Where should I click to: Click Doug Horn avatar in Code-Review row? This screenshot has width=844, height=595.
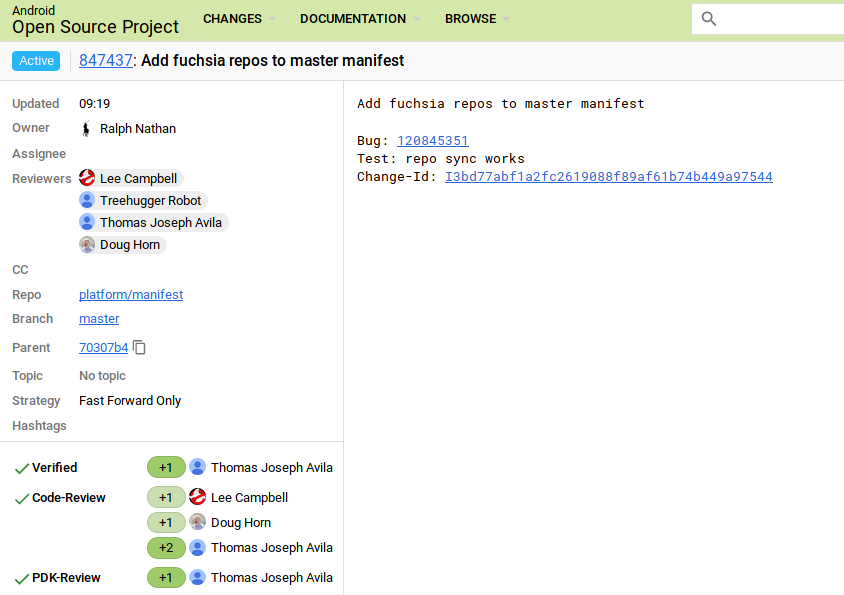[x=198, y=522]
